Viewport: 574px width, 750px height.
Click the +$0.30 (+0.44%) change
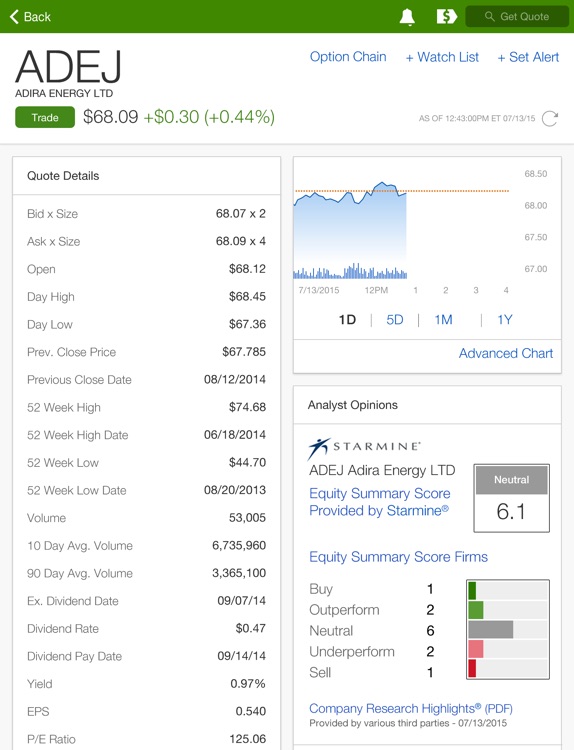pyautogui.click(x=209, y=117)
